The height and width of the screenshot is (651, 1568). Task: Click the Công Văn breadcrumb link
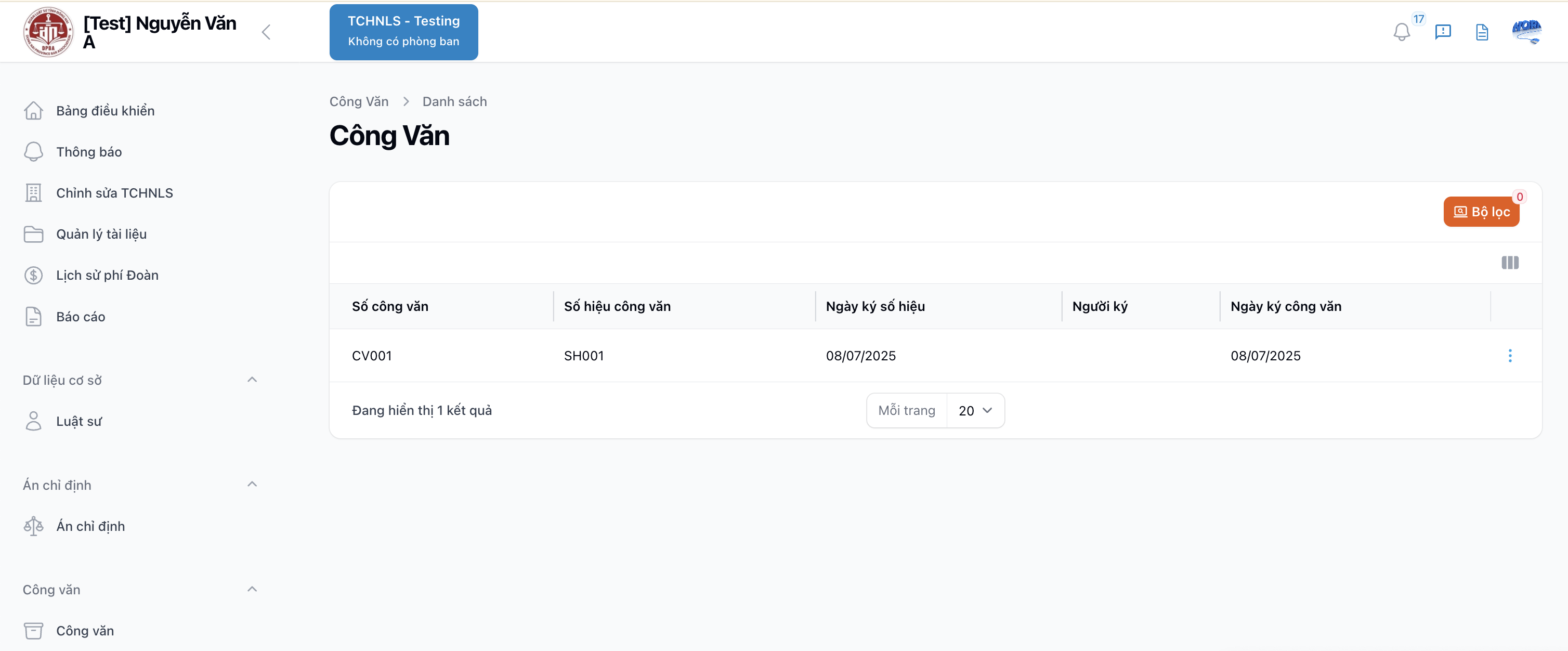coord(359,102)
